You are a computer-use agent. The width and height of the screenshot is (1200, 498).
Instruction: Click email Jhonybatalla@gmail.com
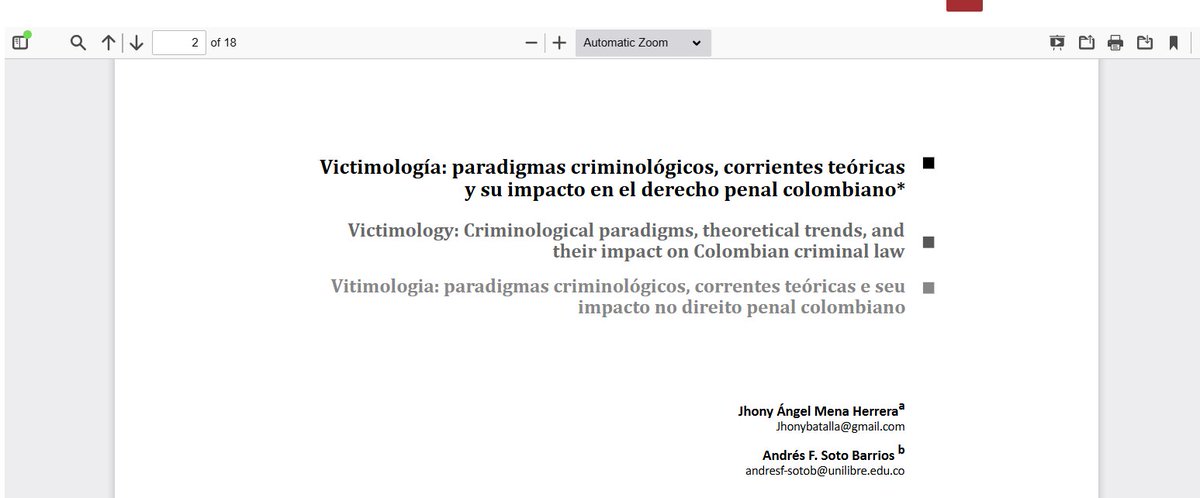point(840,427)
